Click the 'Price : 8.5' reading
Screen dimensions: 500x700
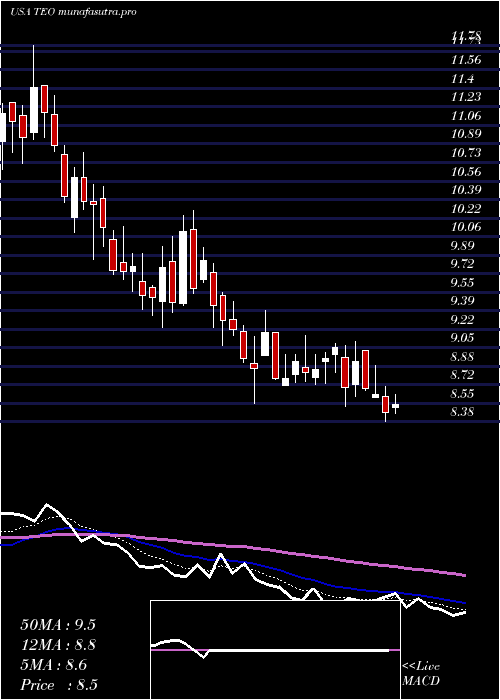pyautogui.click(x=59, y=685)
